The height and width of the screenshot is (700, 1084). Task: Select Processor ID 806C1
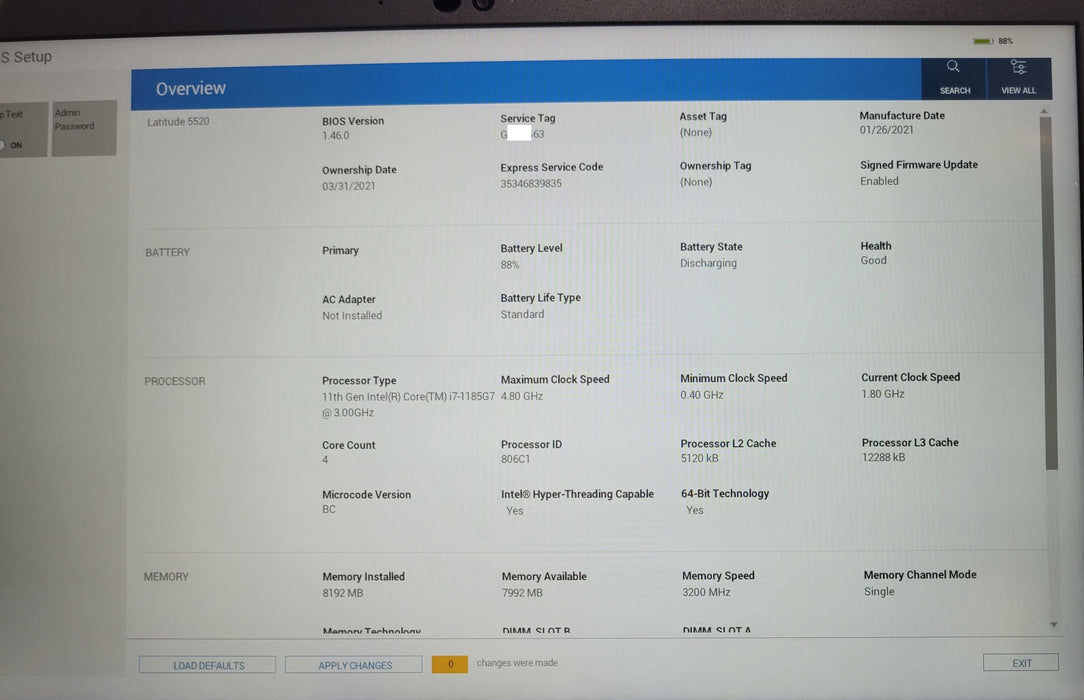pyautogui.click(x=515, y=459)
